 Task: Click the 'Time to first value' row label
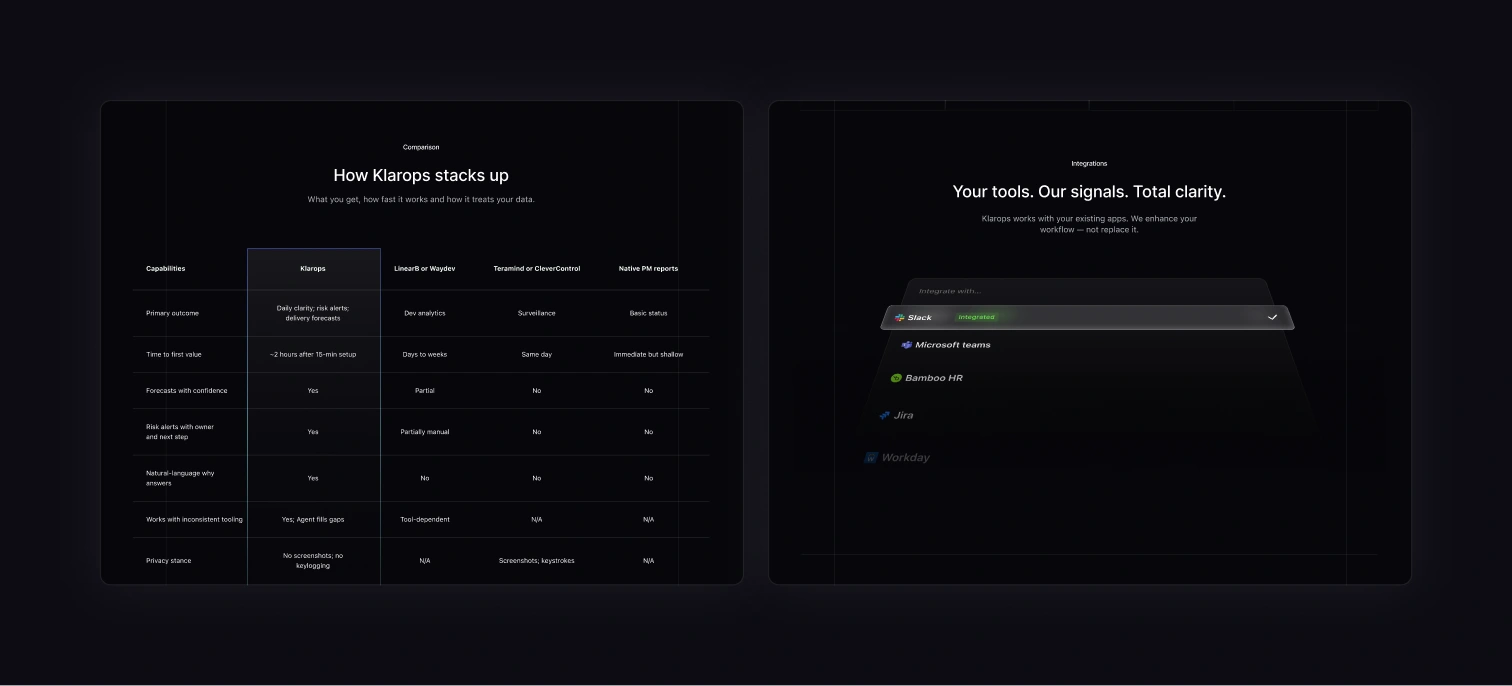(x=174, y=354)
